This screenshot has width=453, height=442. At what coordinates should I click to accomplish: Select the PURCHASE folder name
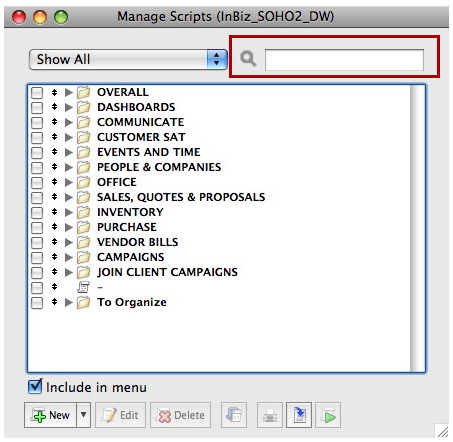click(x=127, y=227)
